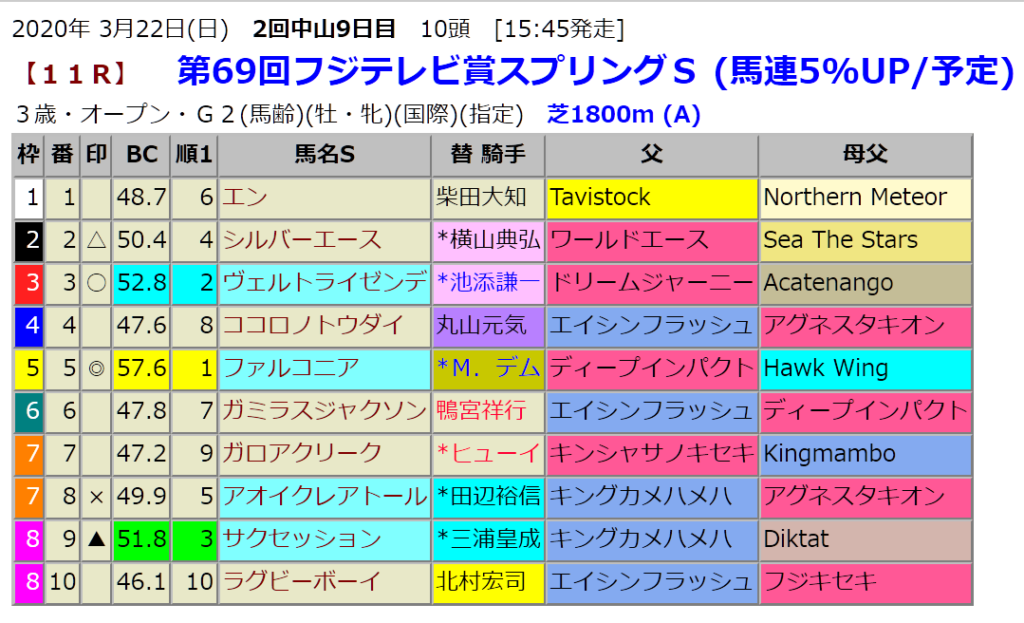The height and width of the screenshot is (623, 1024).
Task: Select the × mark for アオイクレアトール
Action: coord(96,496)
